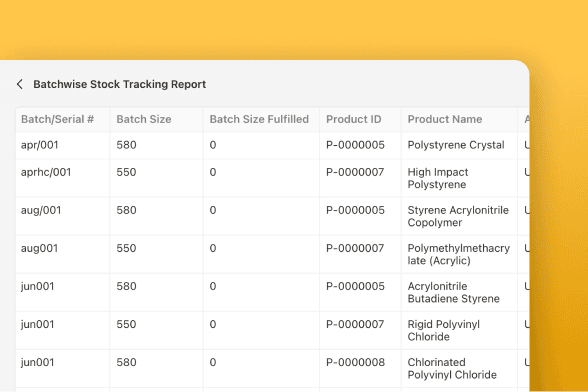This screenshot has height=392, width=588.
Task: Go back using the left chevron arrow
Action: click(x=20, y=84)
